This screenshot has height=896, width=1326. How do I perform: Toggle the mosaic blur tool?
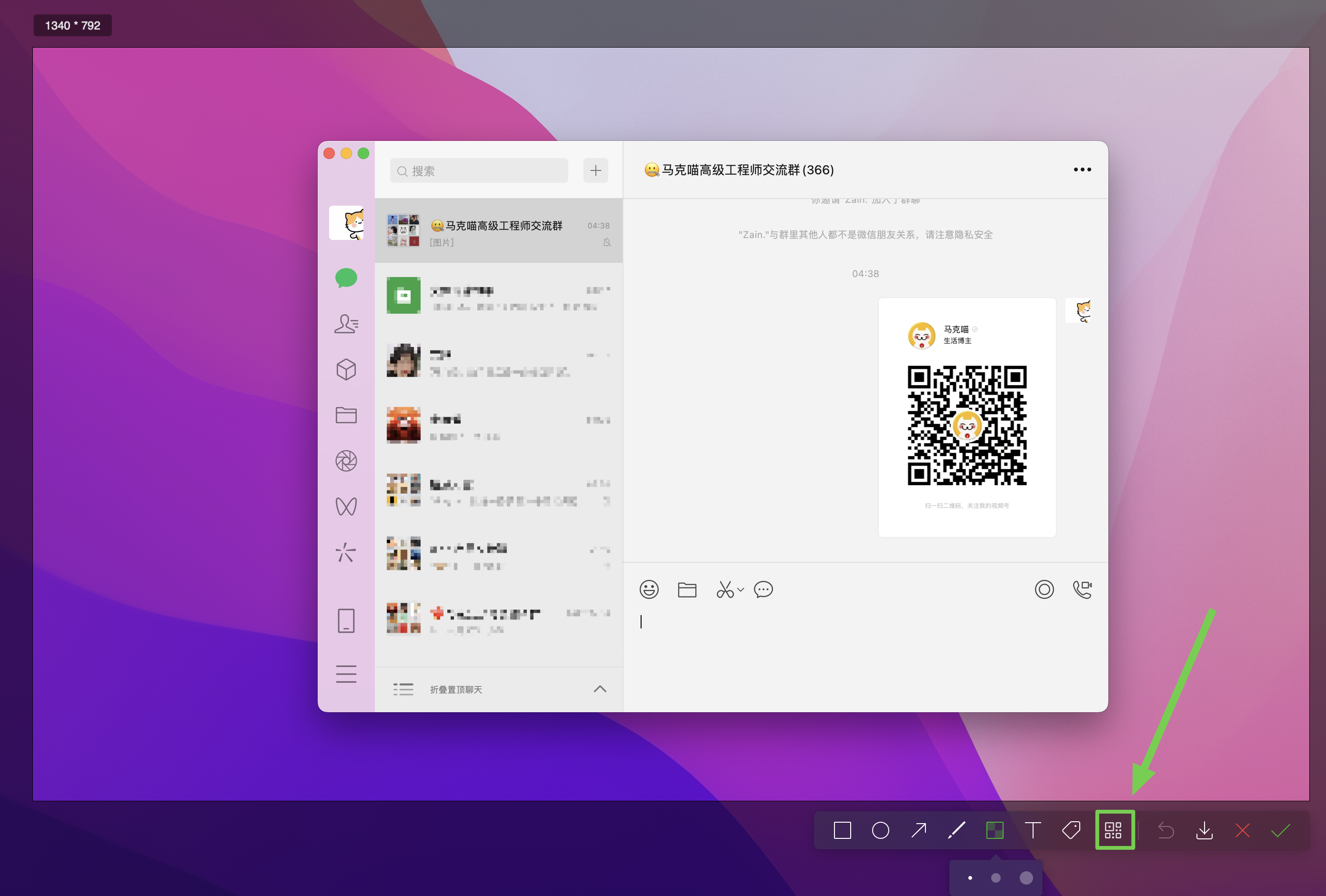tap(994, 830)
